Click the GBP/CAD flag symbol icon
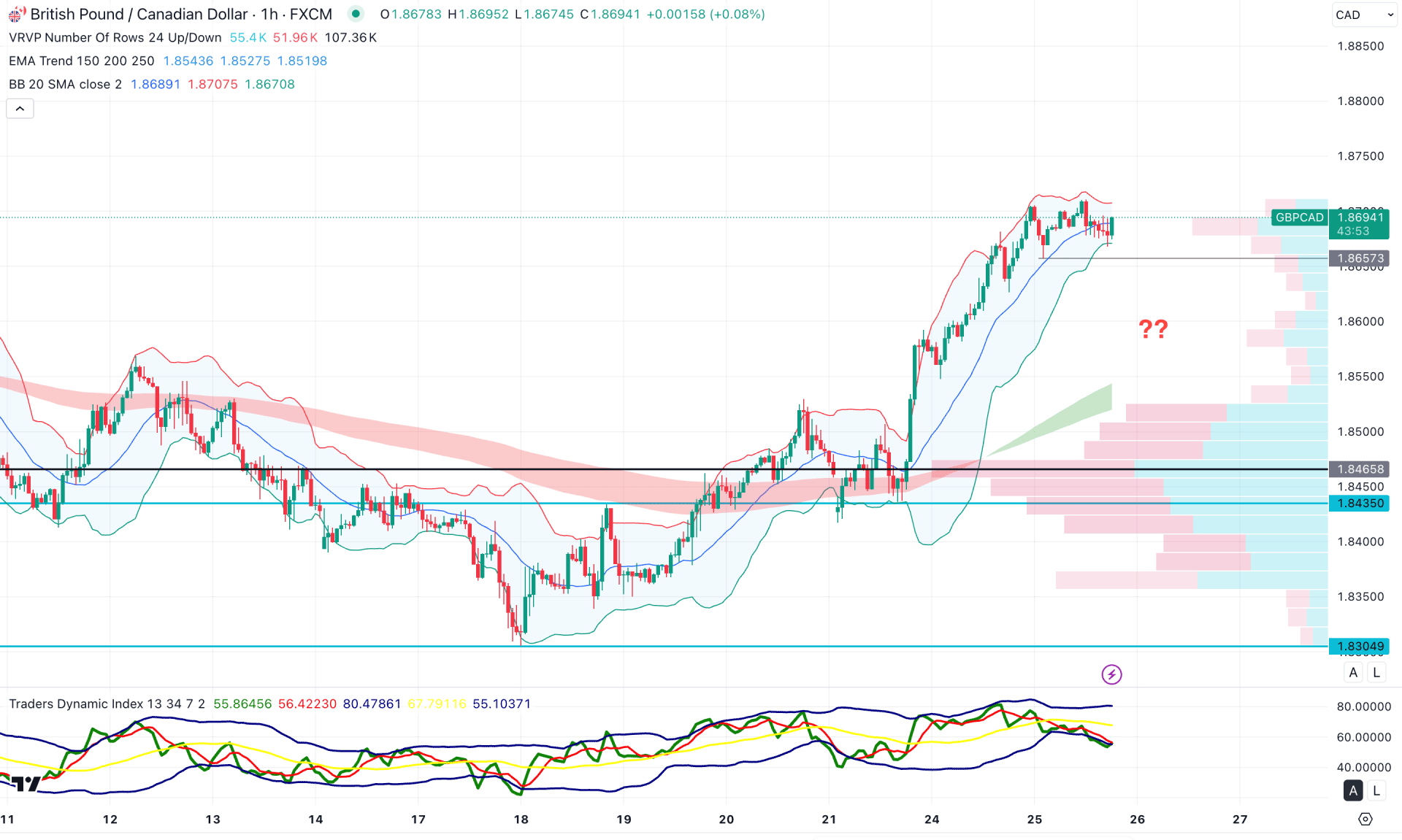This screenshot has width=1402, height=840. click(16, 14)
